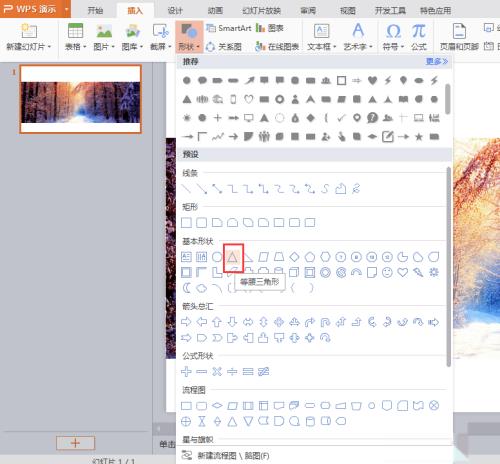Pick the straight line shape
Screen dimensions: 500x464
tap(186, 189)
